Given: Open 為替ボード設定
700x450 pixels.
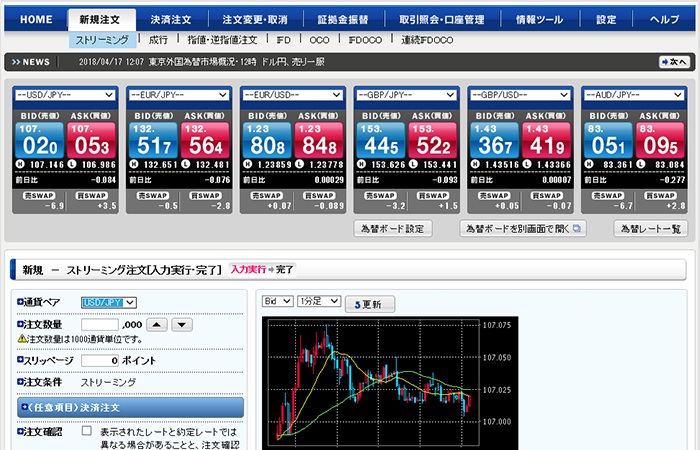Looking at the screenshot, I should [393, 229].
